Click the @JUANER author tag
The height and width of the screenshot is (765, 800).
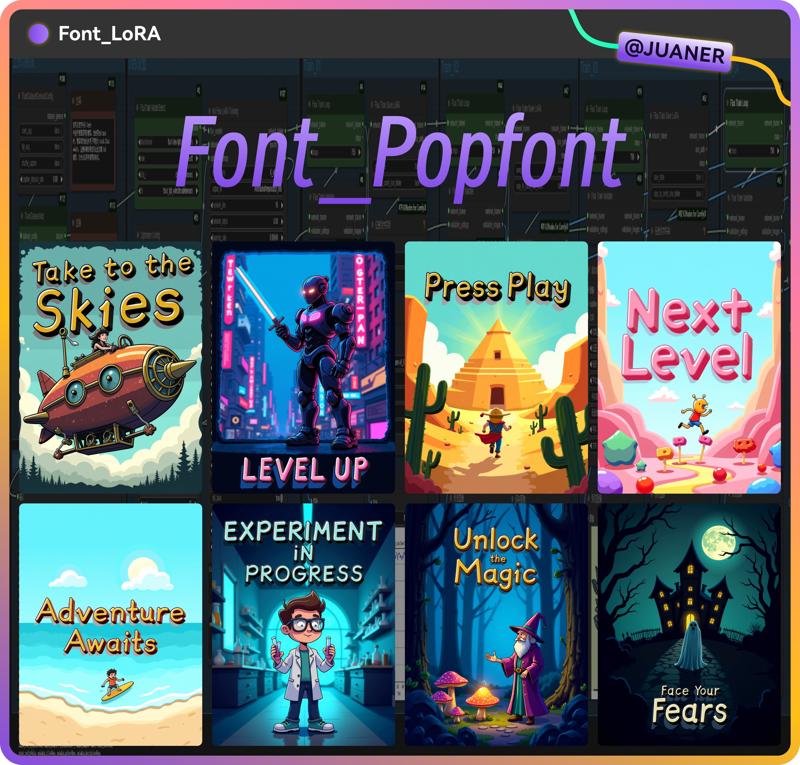674,53
